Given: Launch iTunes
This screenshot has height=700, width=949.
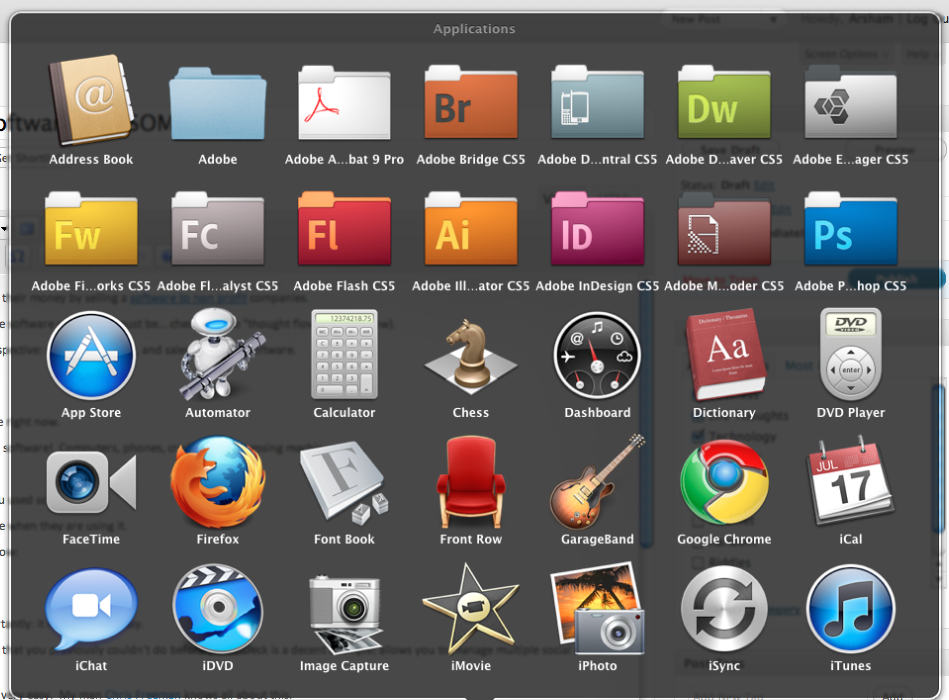Looking at the screenshot, I should 850,609.
